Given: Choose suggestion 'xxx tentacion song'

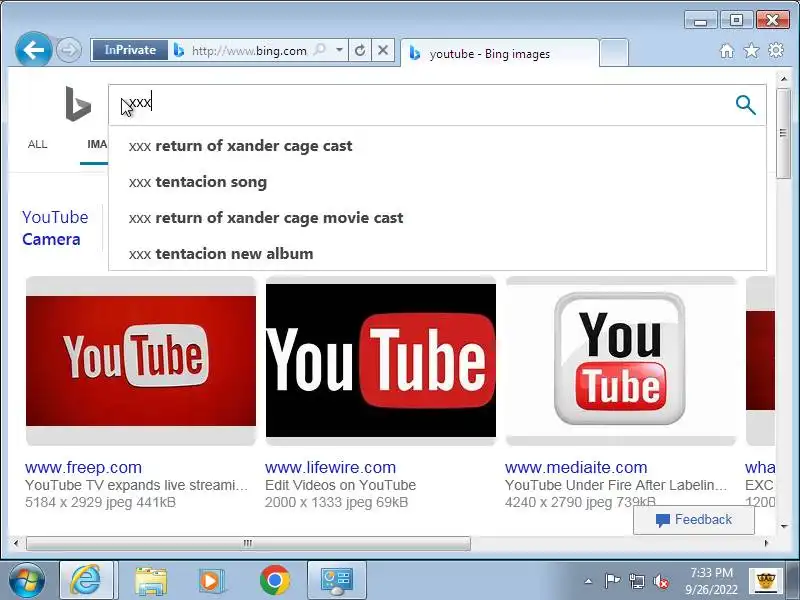Looking at the screenshot, I should click(437, 182).
